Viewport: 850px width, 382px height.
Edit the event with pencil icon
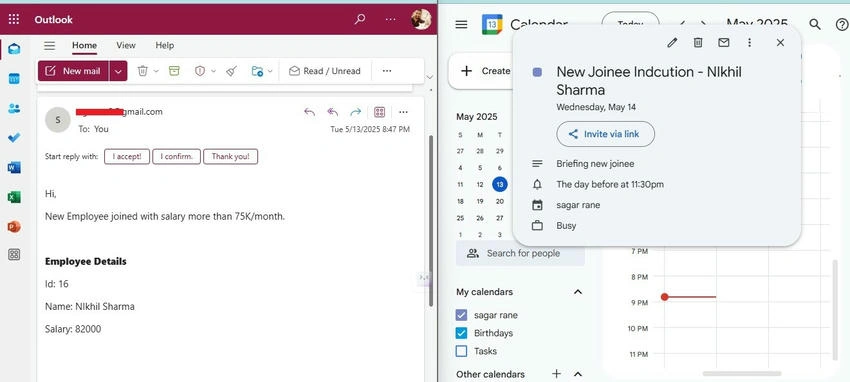coord(672,42)
